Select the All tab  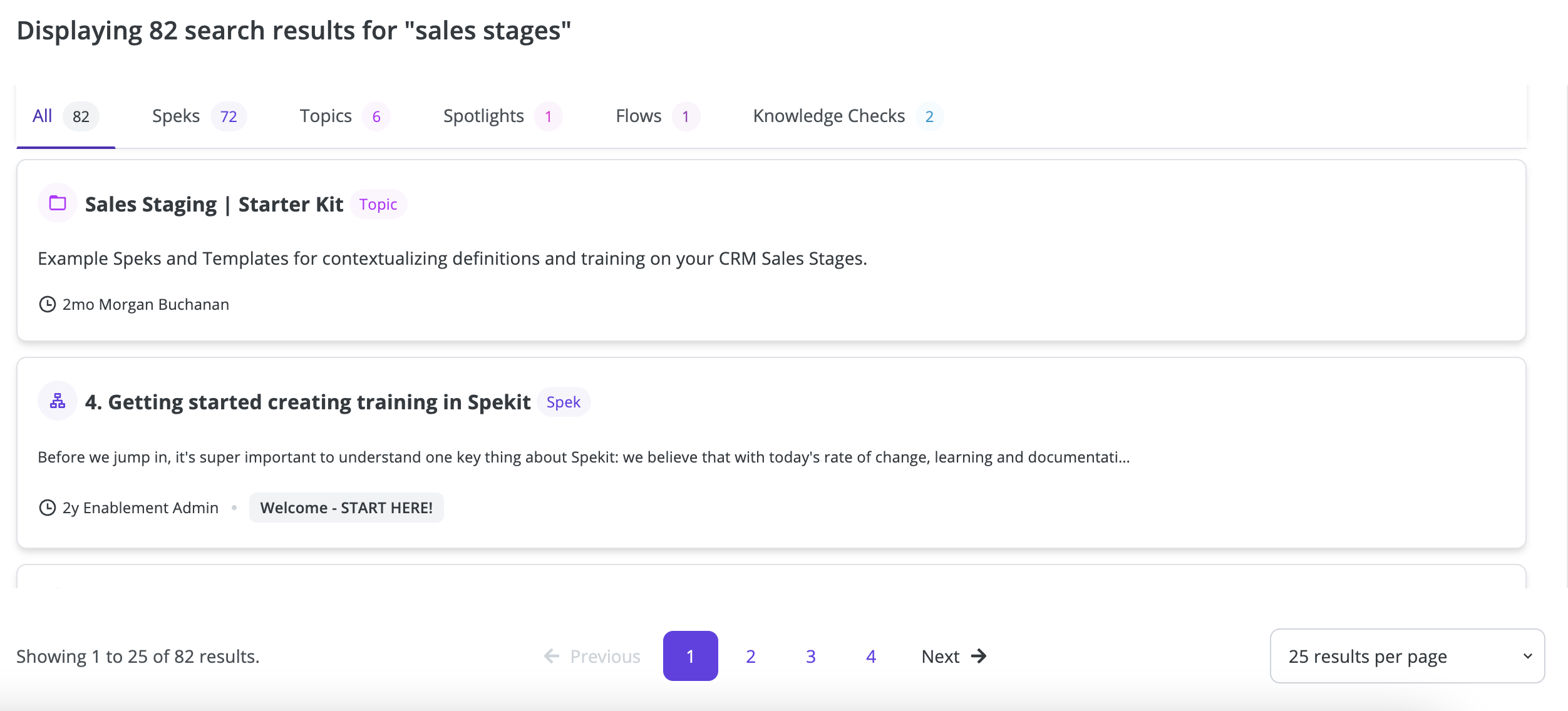pyautogui.click(x=66, y=116)
